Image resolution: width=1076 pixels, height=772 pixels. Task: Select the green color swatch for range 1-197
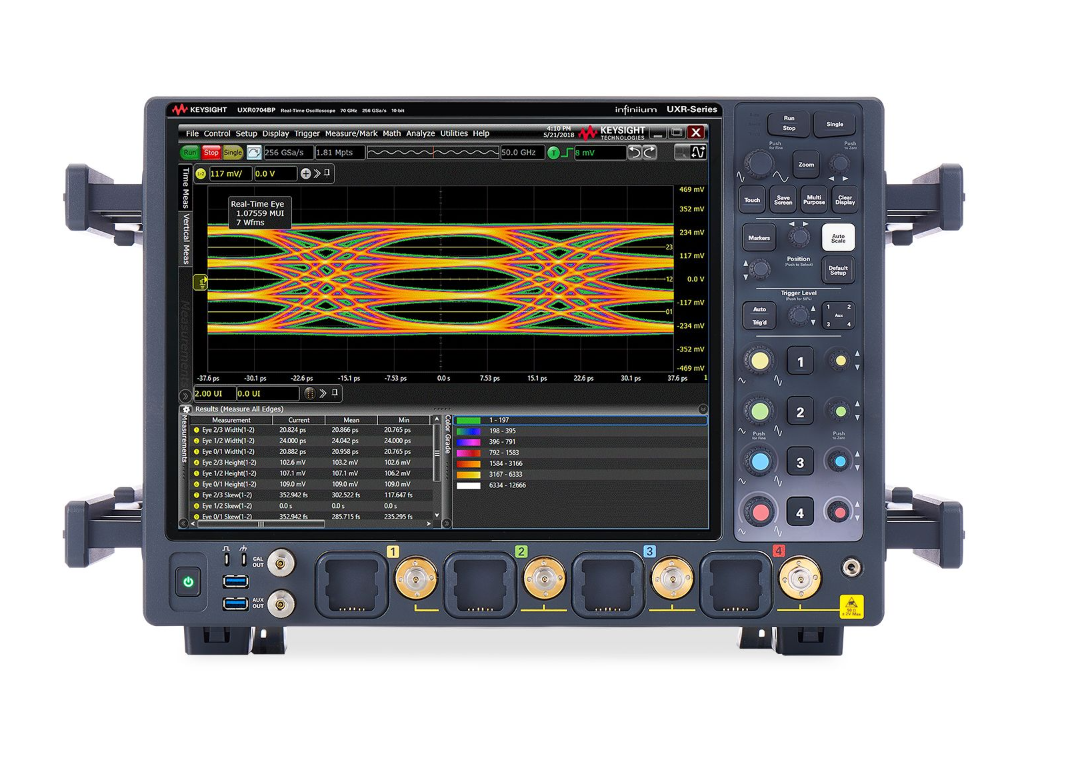tap(467, 419)
